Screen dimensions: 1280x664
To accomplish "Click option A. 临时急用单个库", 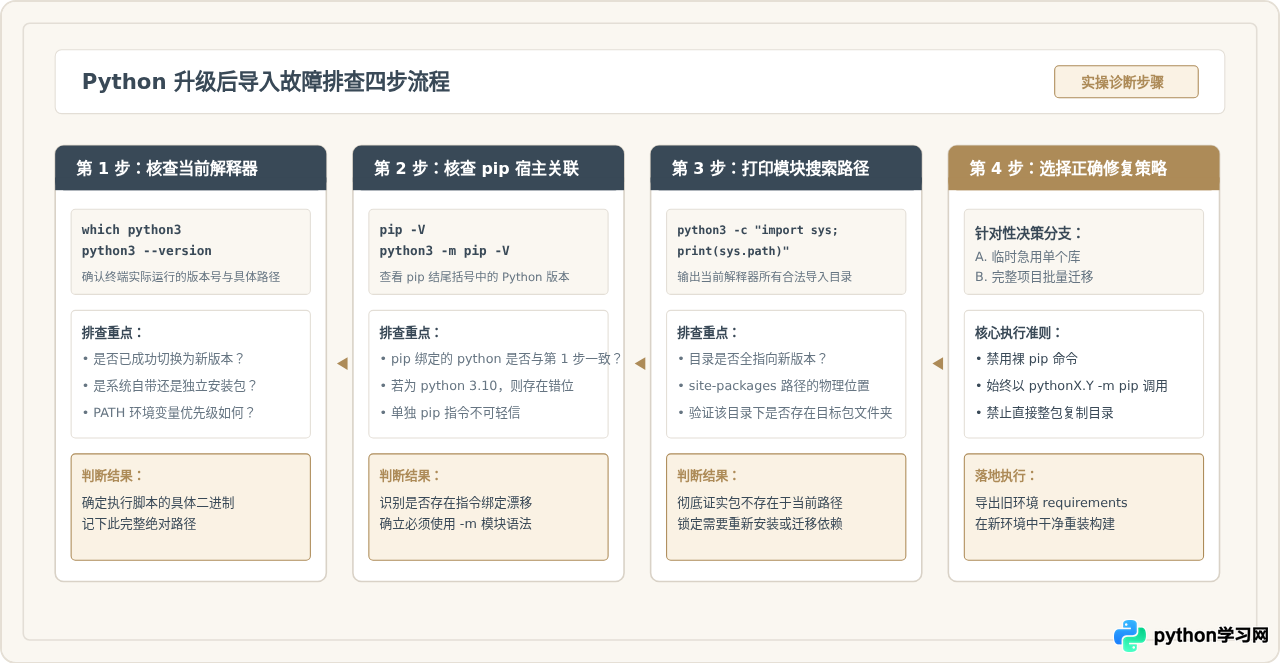I will pos(1027,257).
